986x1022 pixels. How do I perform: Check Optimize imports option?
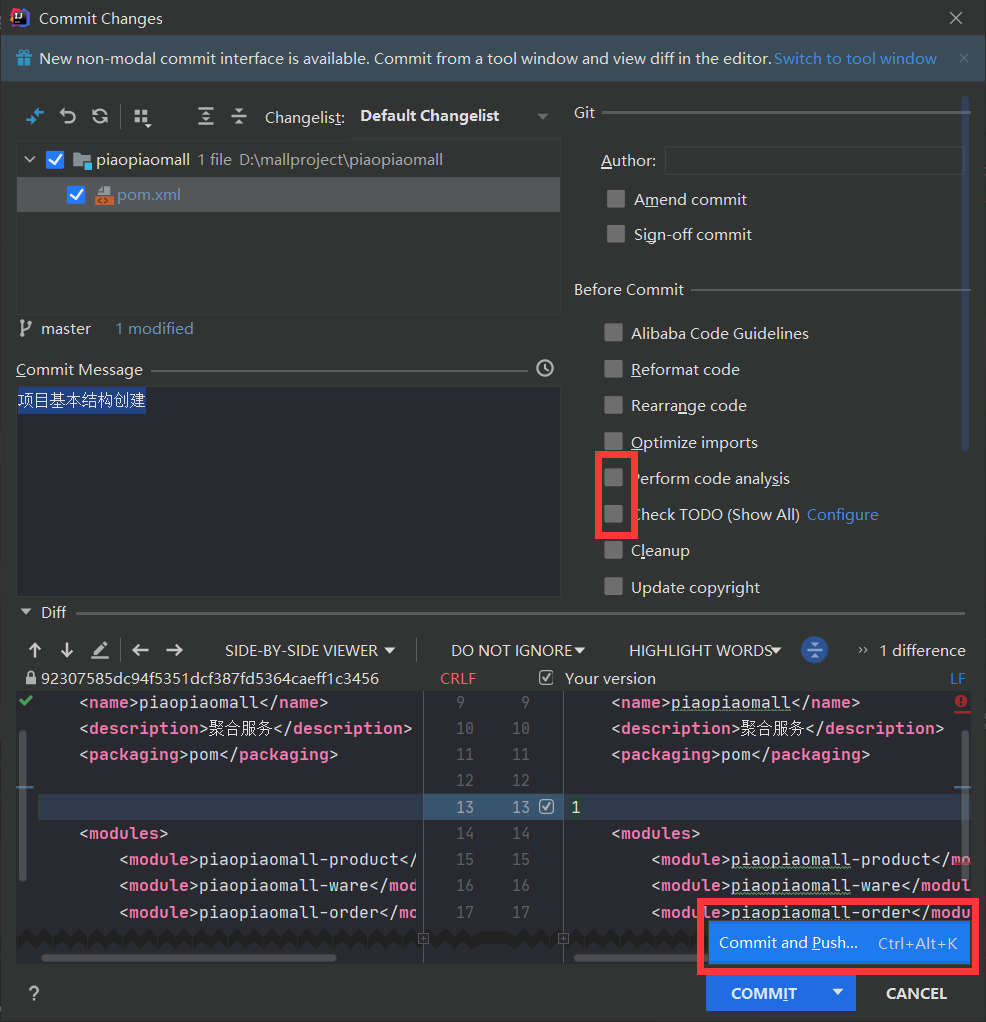613,441
